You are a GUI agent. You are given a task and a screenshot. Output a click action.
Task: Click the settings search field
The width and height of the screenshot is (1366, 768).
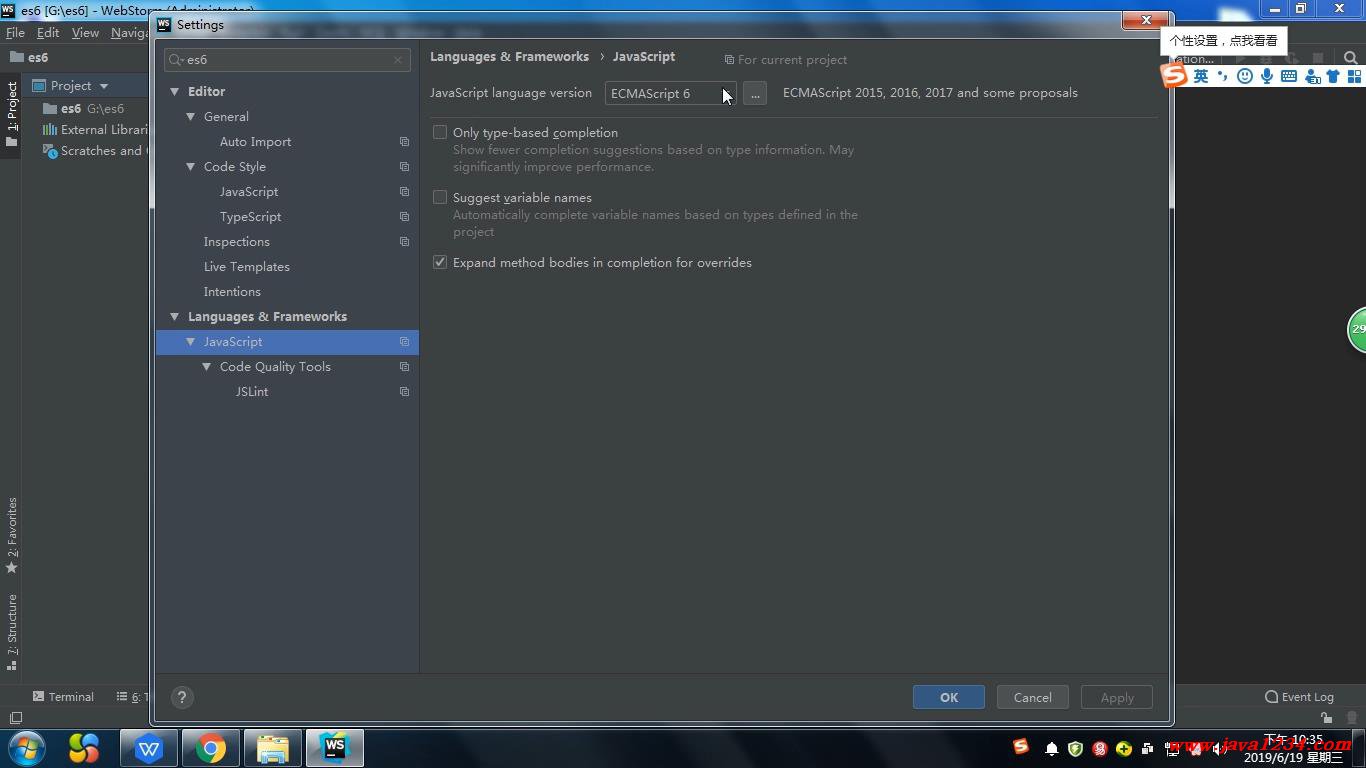click(287, 60)
